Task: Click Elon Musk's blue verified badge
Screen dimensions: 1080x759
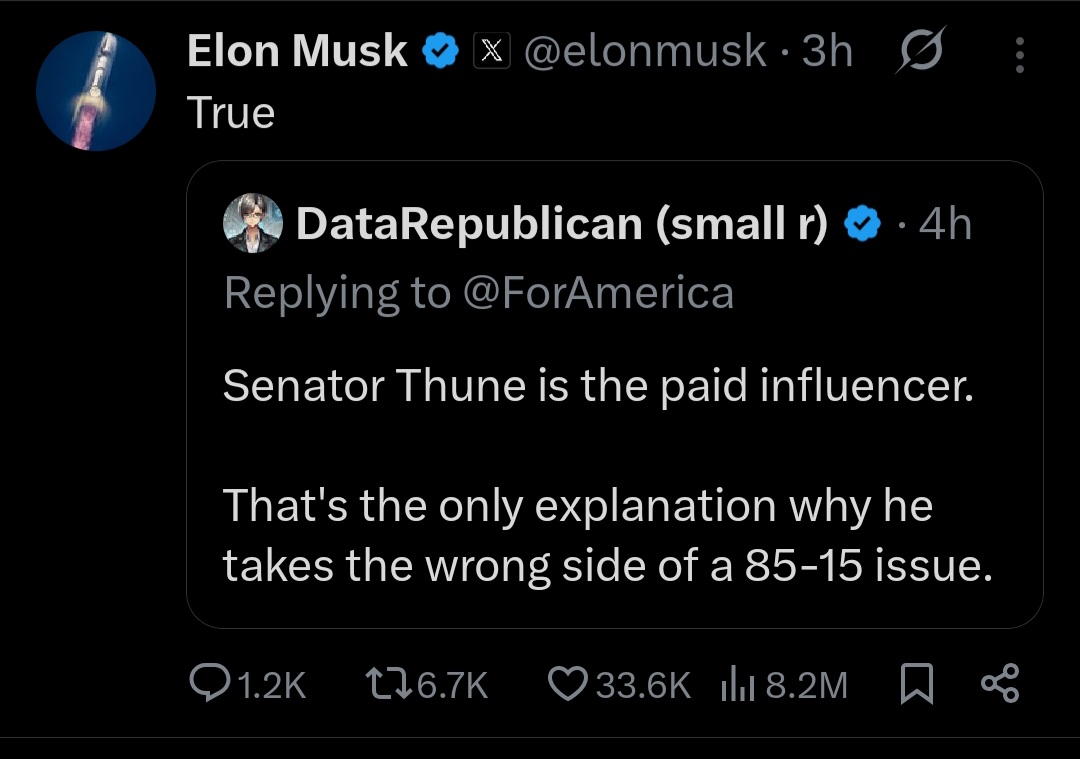Action: tap(440, 52)
